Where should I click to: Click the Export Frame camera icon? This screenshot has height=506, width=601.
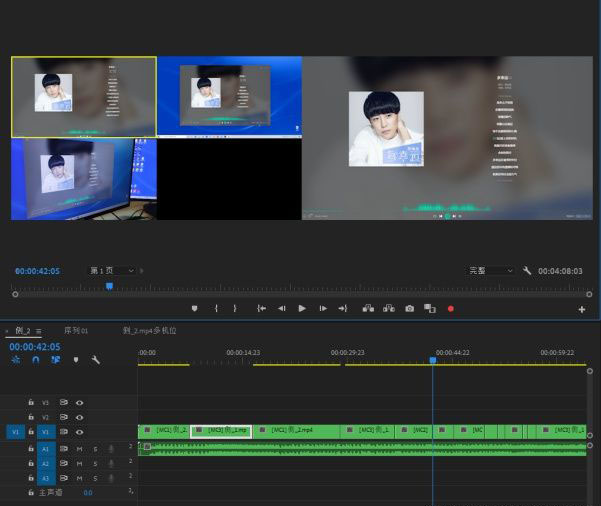coord(409,309)
